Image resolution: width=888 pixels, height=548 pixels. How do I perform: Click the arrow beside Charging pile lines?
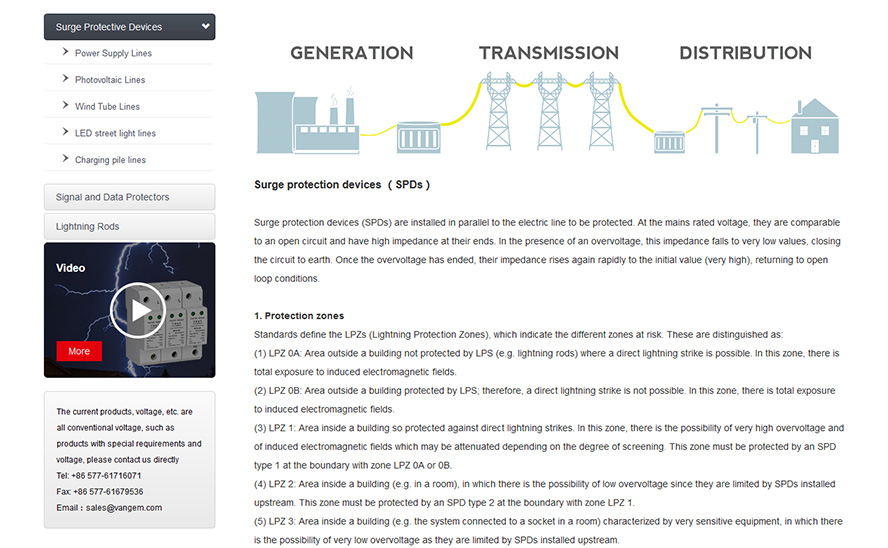click(65, 159)
